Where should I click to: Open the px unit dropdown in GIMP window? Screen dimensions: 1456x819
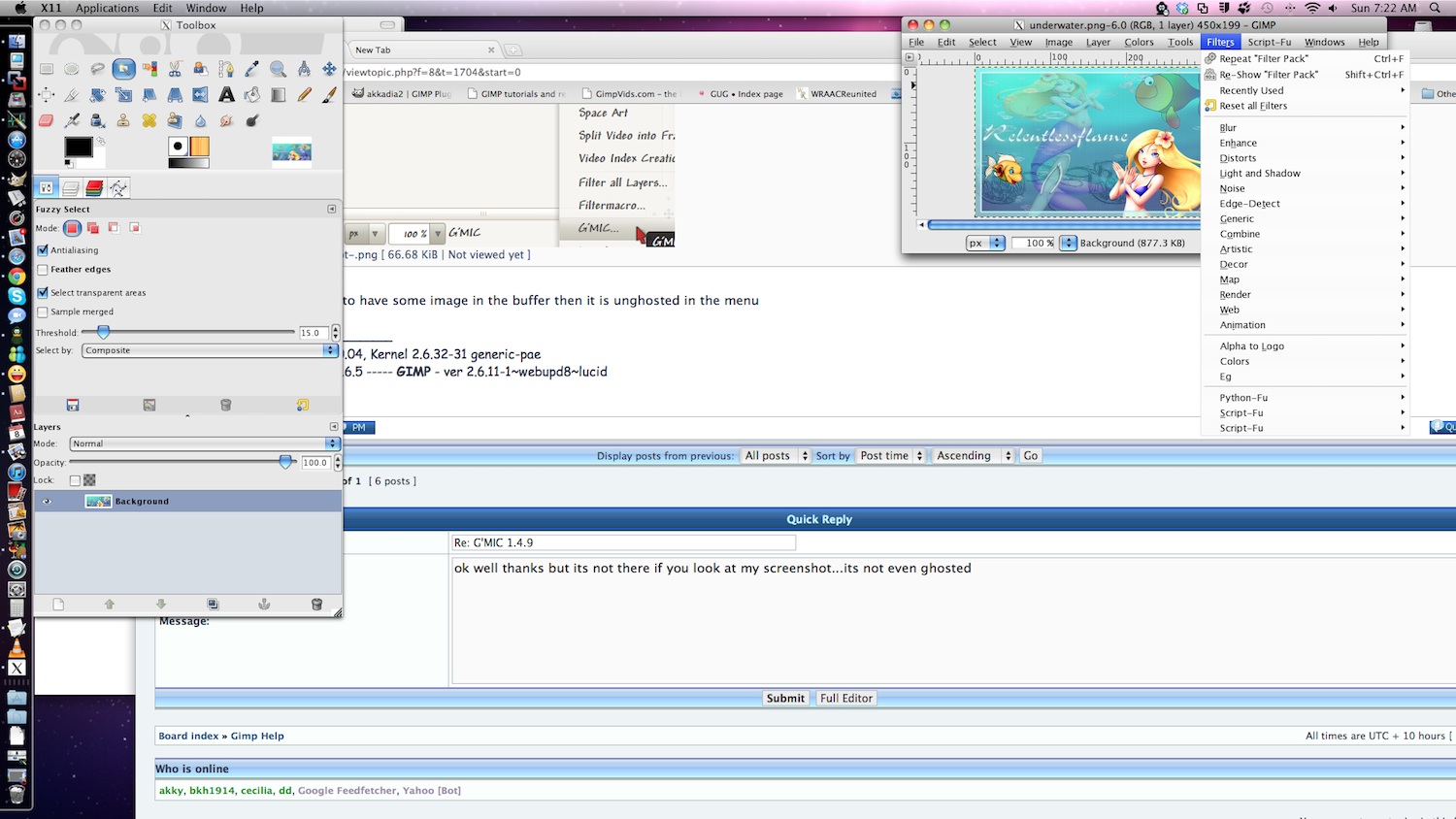click(x=985, y=243)
